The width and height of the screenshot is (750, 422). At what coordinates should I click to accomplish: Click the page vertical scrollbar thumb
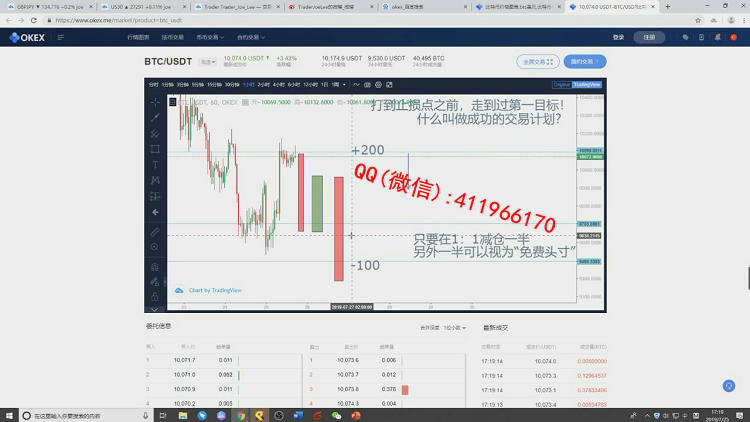(x=749, y=278)
